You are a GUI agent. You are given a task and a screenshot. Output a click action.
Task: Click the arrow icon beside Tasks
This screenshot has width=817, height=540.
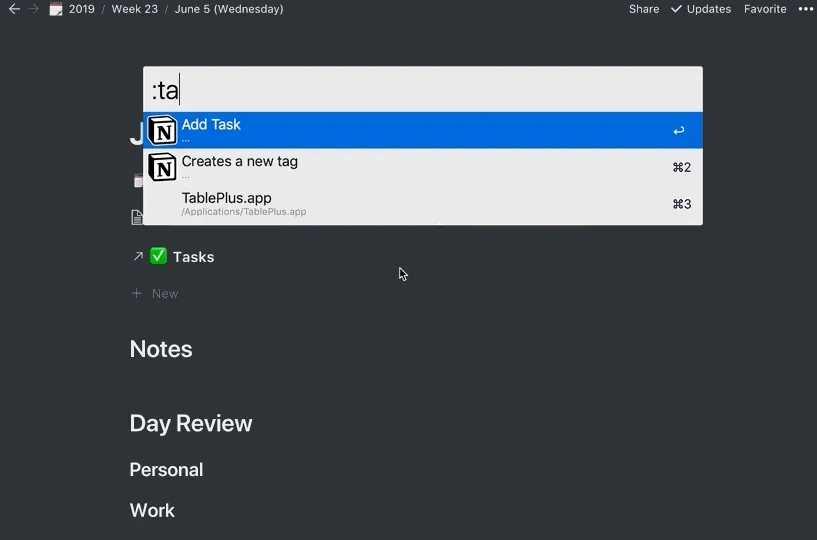coord(138,256)
